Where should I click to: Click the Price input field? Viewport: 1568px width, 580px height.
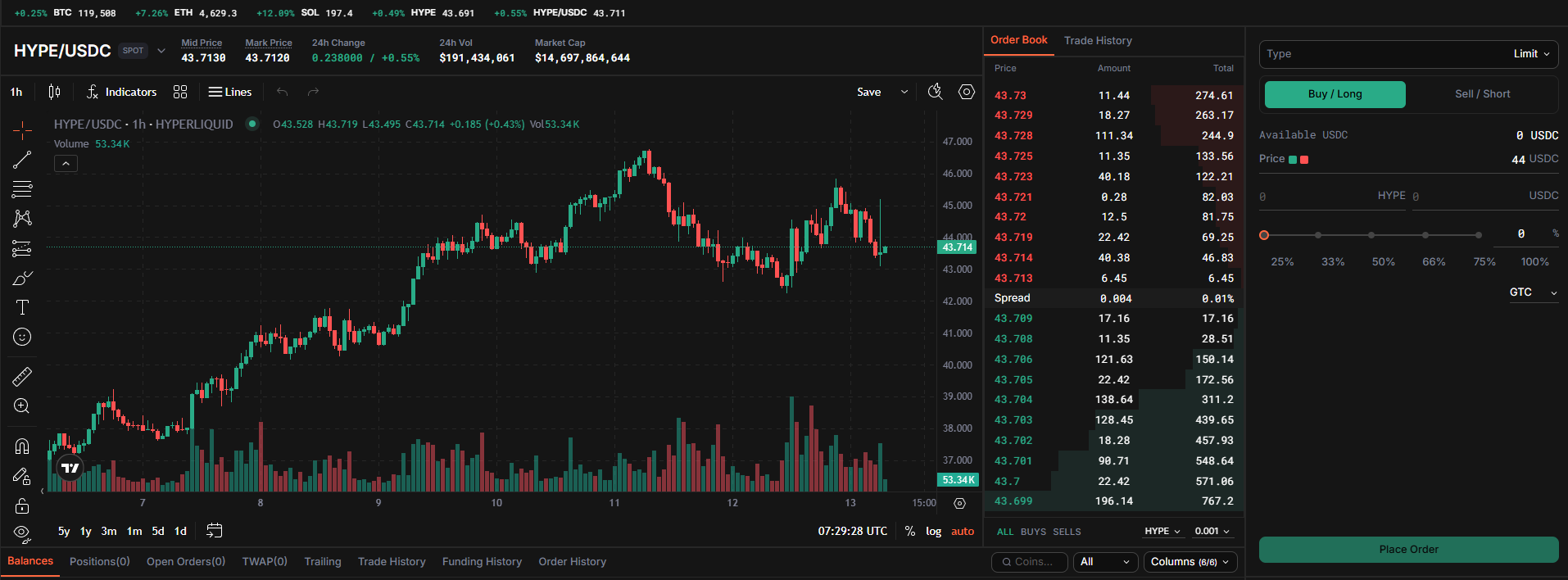click(x=1408, y=159)
